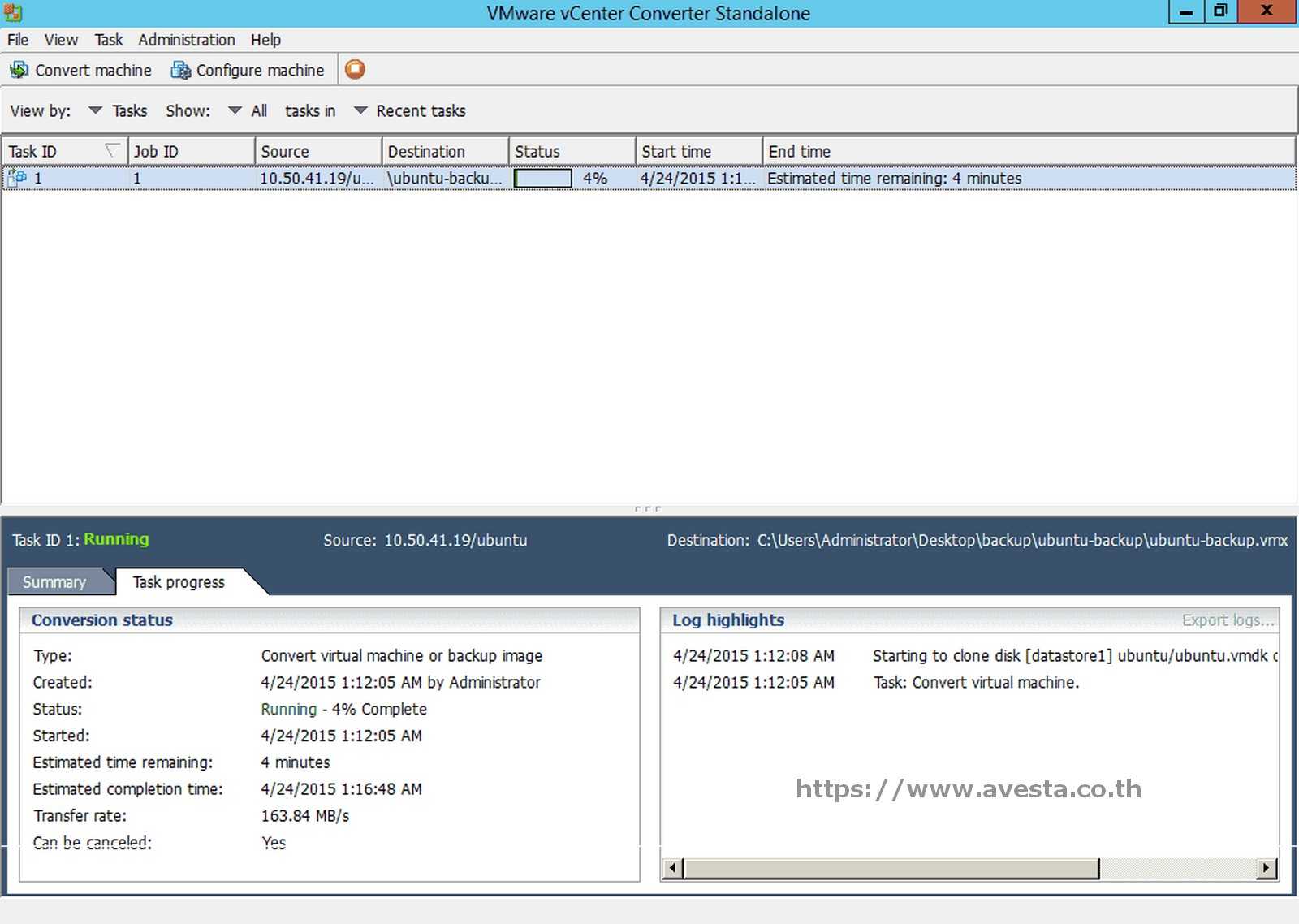The image size is (1299, 924).
Task: Open the Help menu
Action: click(264, 39)
